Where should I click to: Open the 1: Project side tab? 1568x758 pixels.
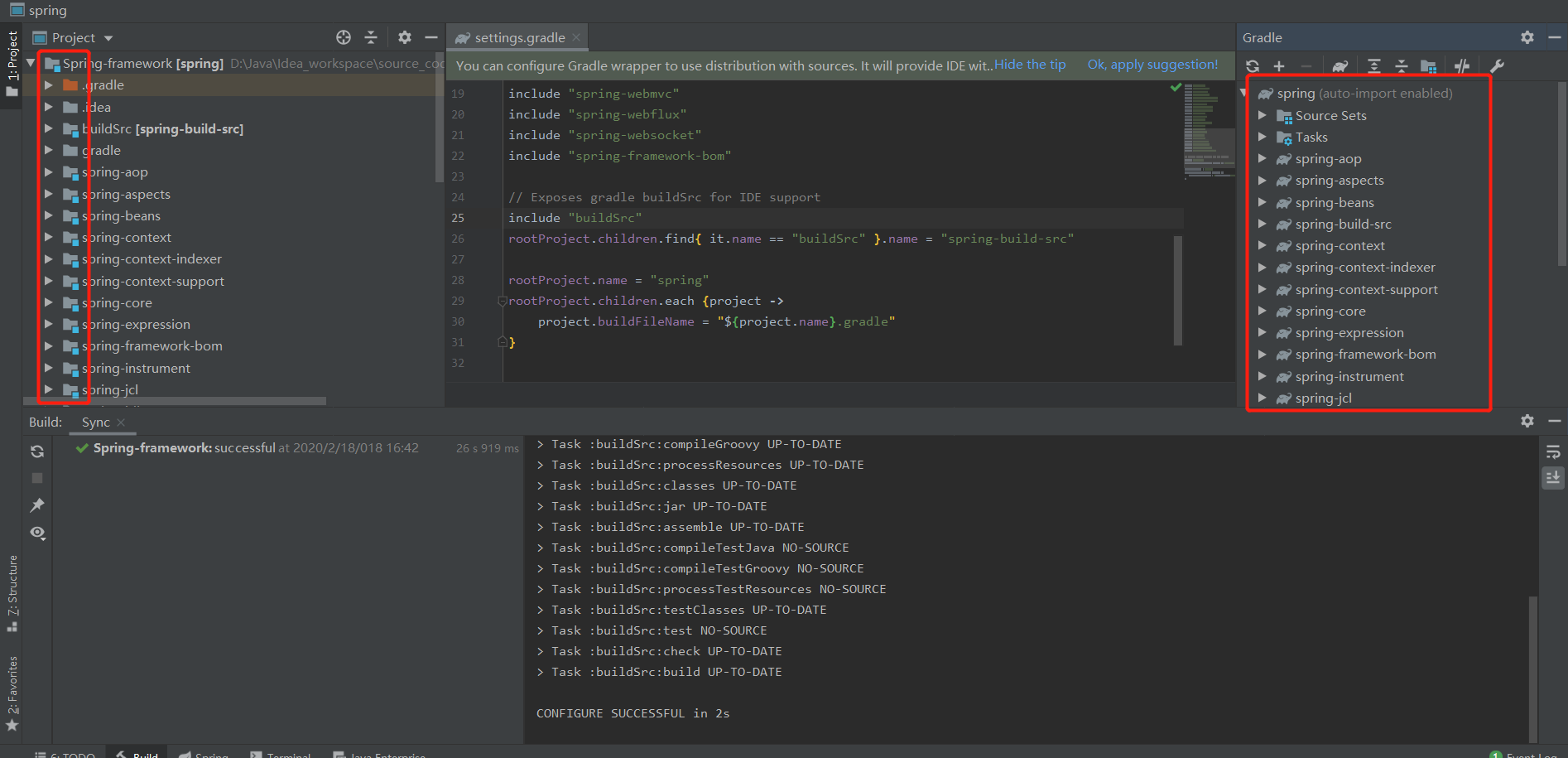coord(12,64)
